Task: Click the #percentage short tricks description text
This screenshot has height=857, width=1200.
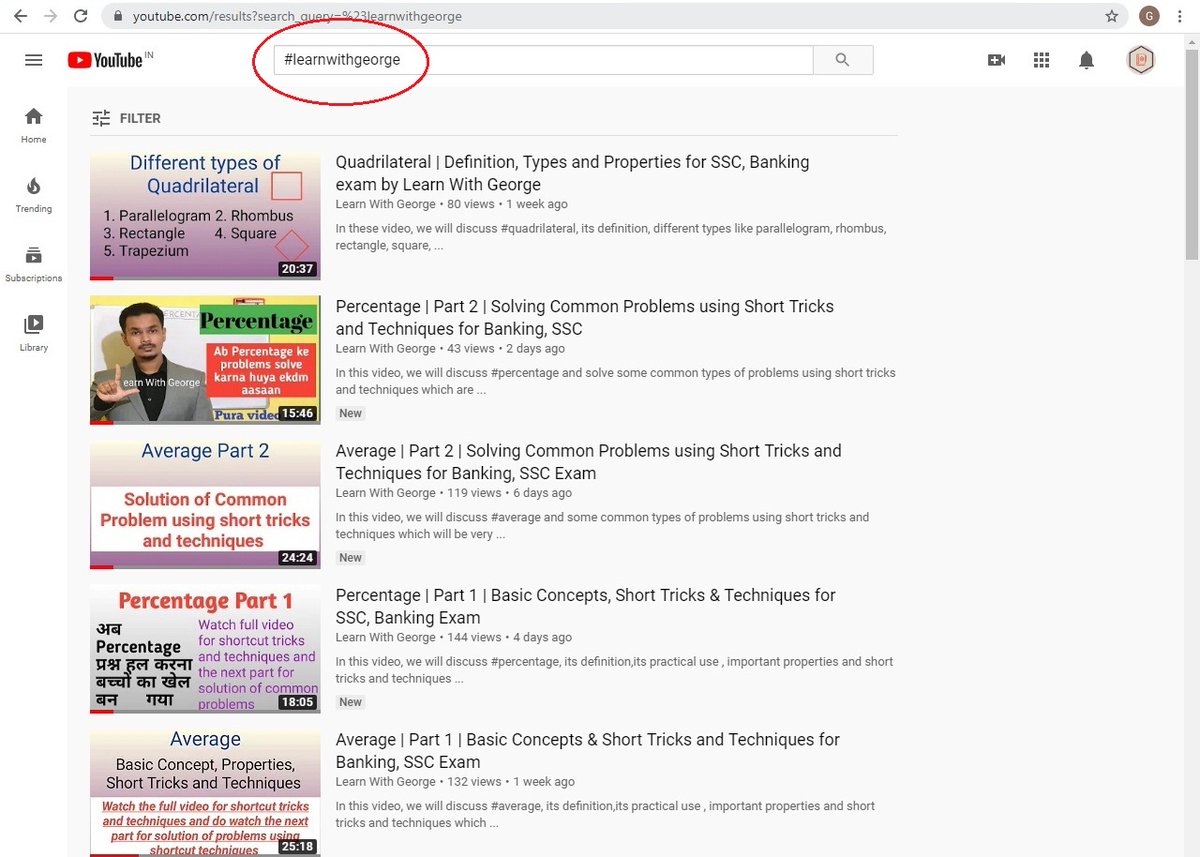Action: (x=616, y=381)
